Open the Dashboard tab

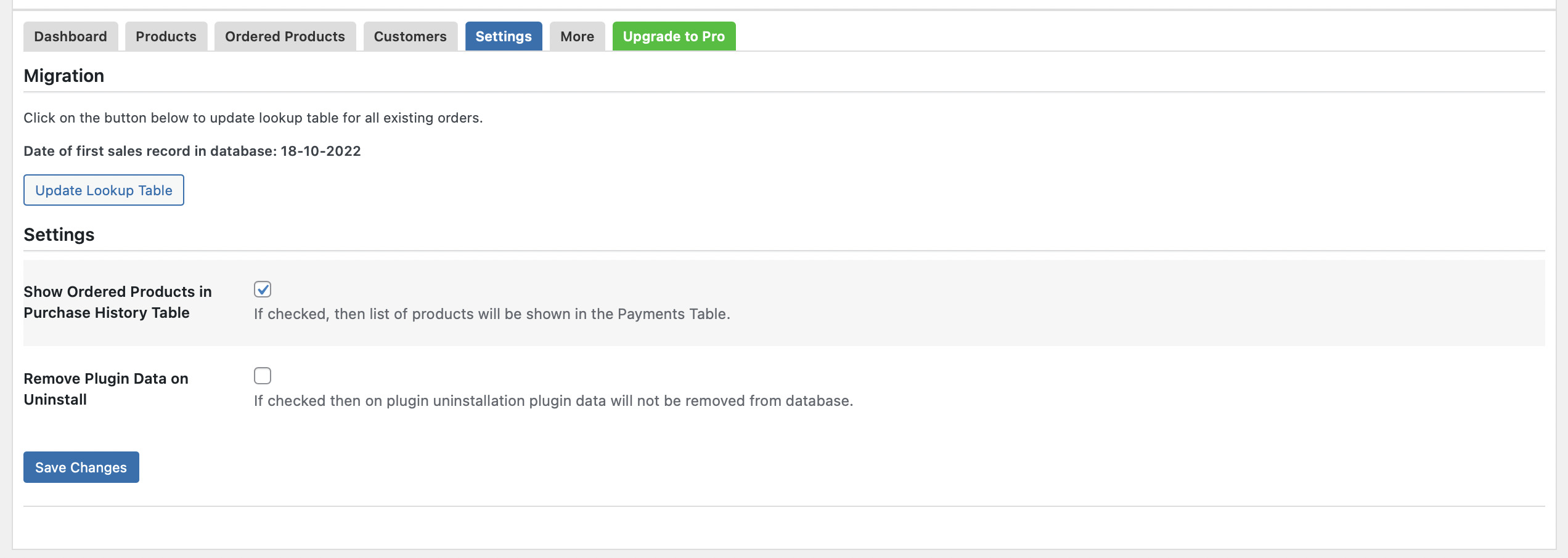[x=70, y=36]
